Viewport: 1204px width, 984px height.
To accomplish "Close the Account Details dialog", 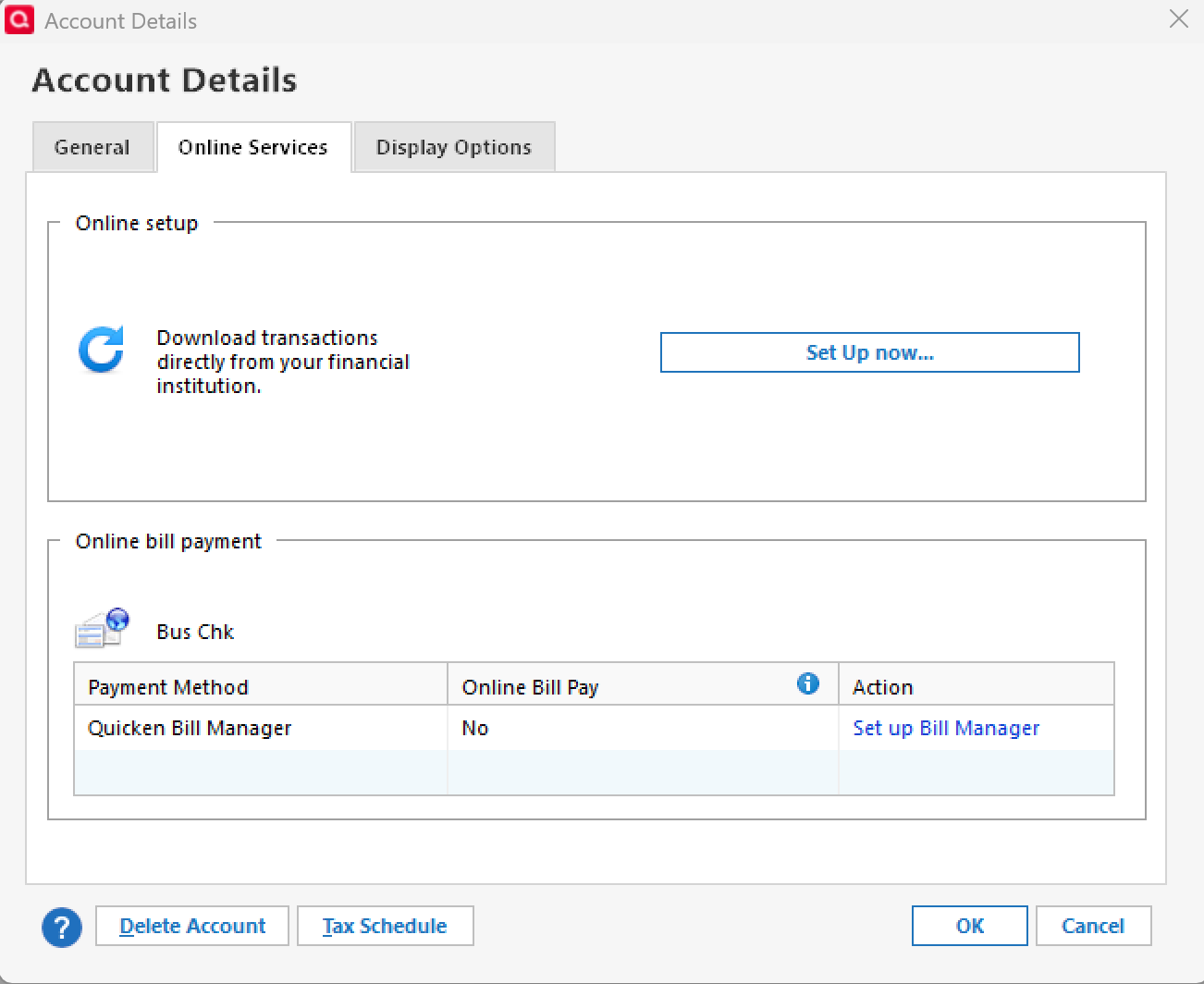I will [1178, 19].
